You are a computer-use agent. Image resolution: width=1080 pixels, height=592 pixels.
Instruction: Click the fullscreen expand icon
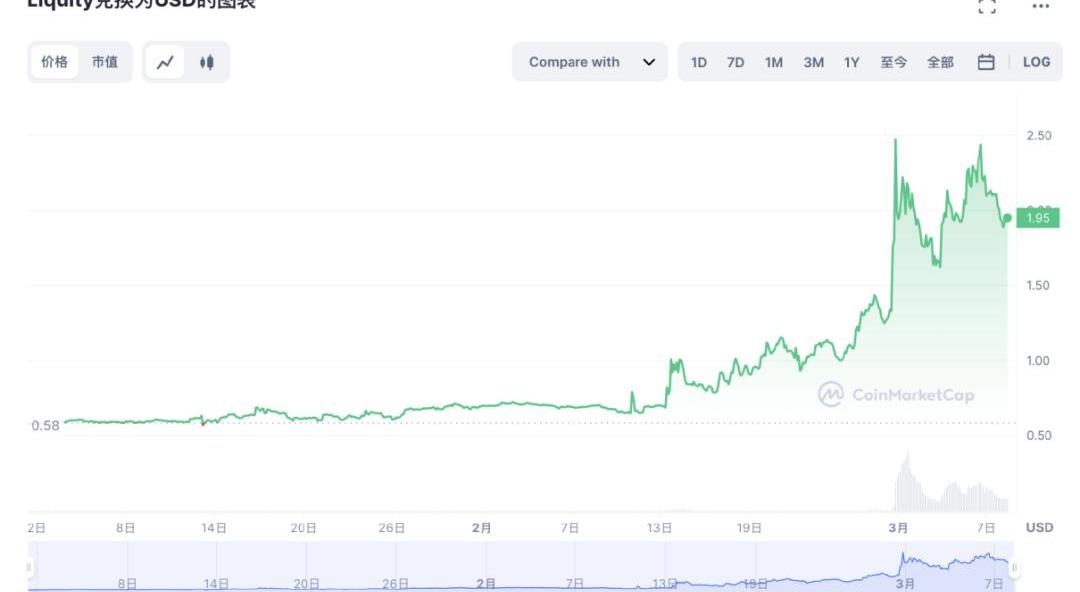(x=987, y=6)
